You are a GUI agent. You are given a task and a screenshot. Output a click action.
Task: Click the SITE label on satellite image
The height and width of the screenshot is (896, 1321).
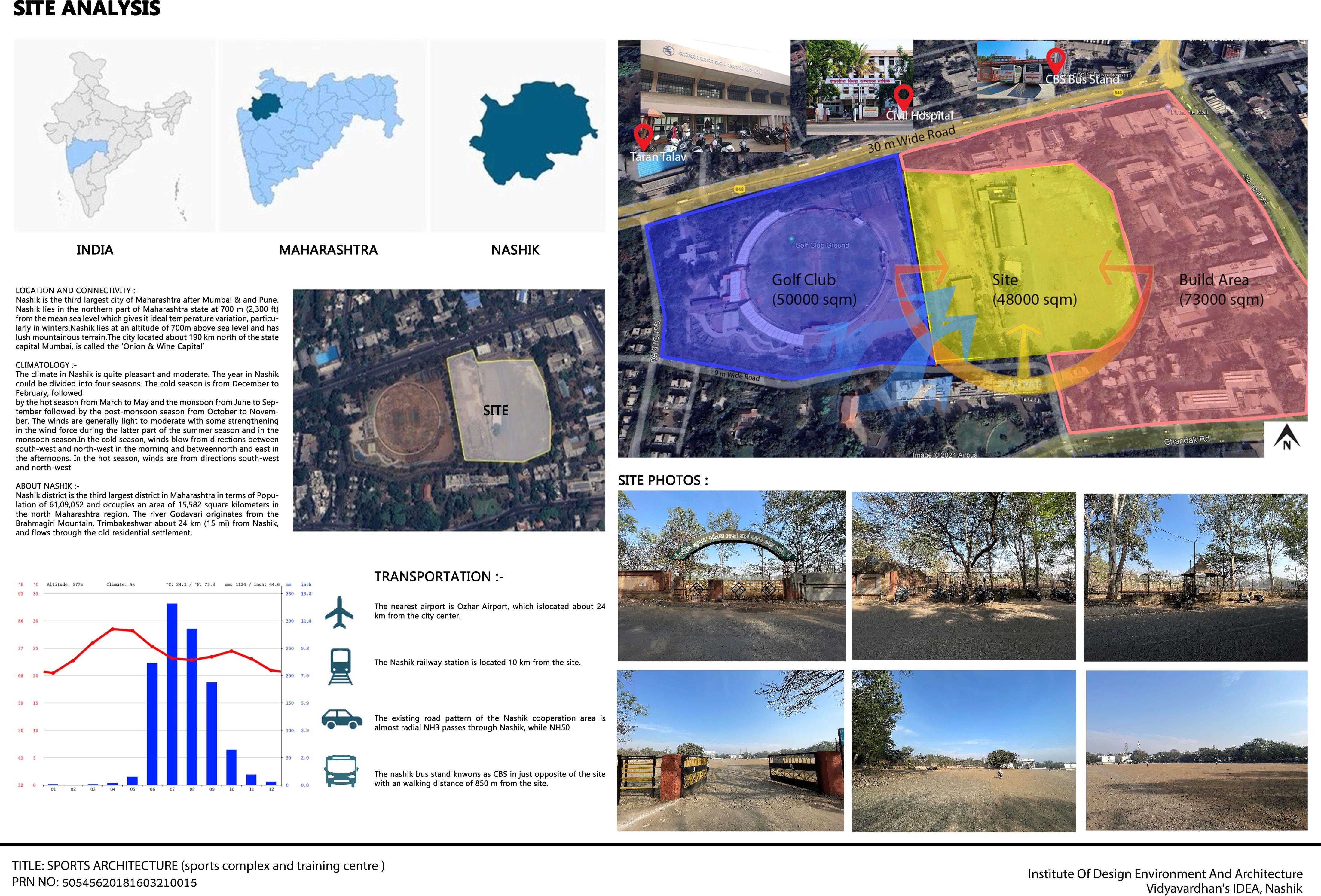(x=495, y=410)
